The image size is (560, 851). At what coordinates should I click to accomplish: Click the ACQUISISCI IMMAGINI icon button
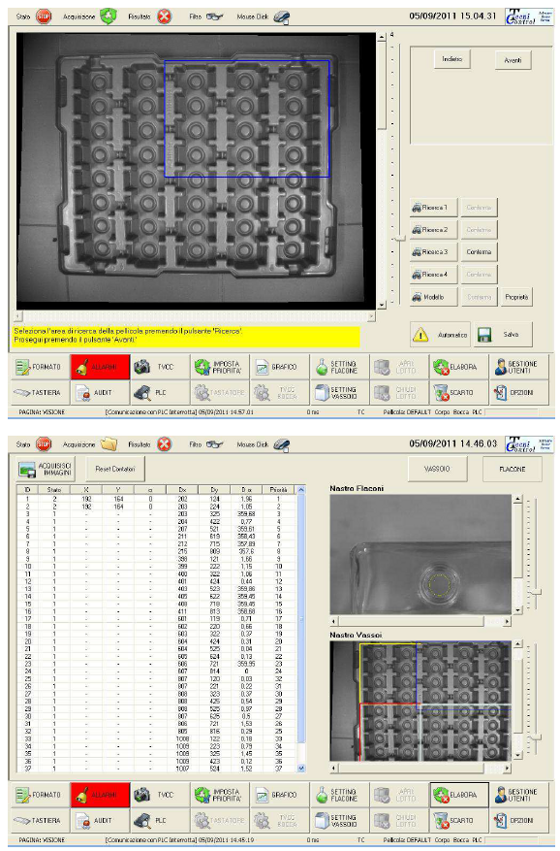point(45,469)
